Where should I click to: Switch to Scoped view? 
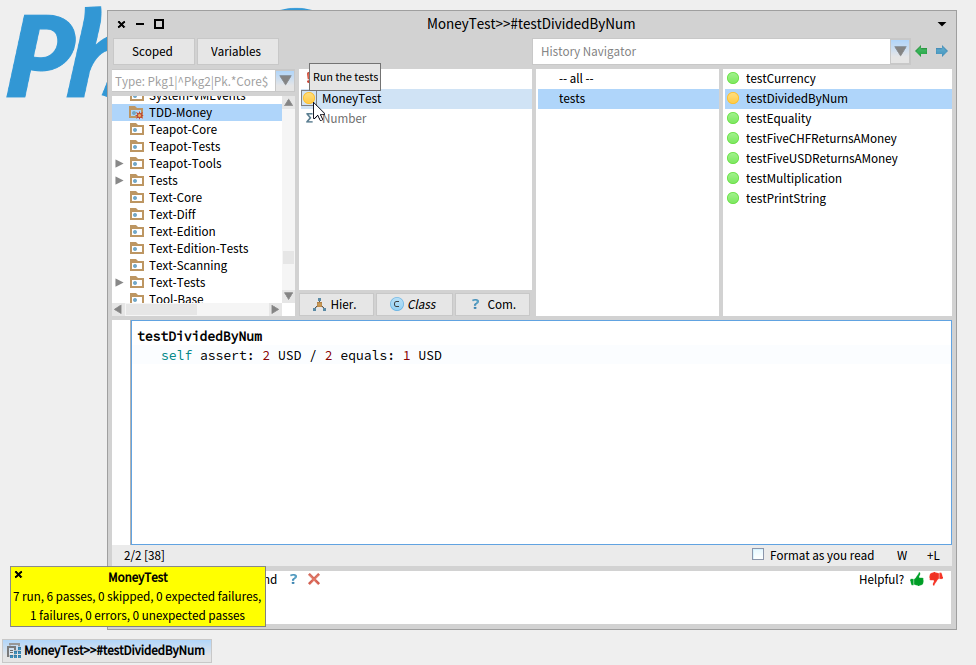pyautogui.click(x=152, y=52)
